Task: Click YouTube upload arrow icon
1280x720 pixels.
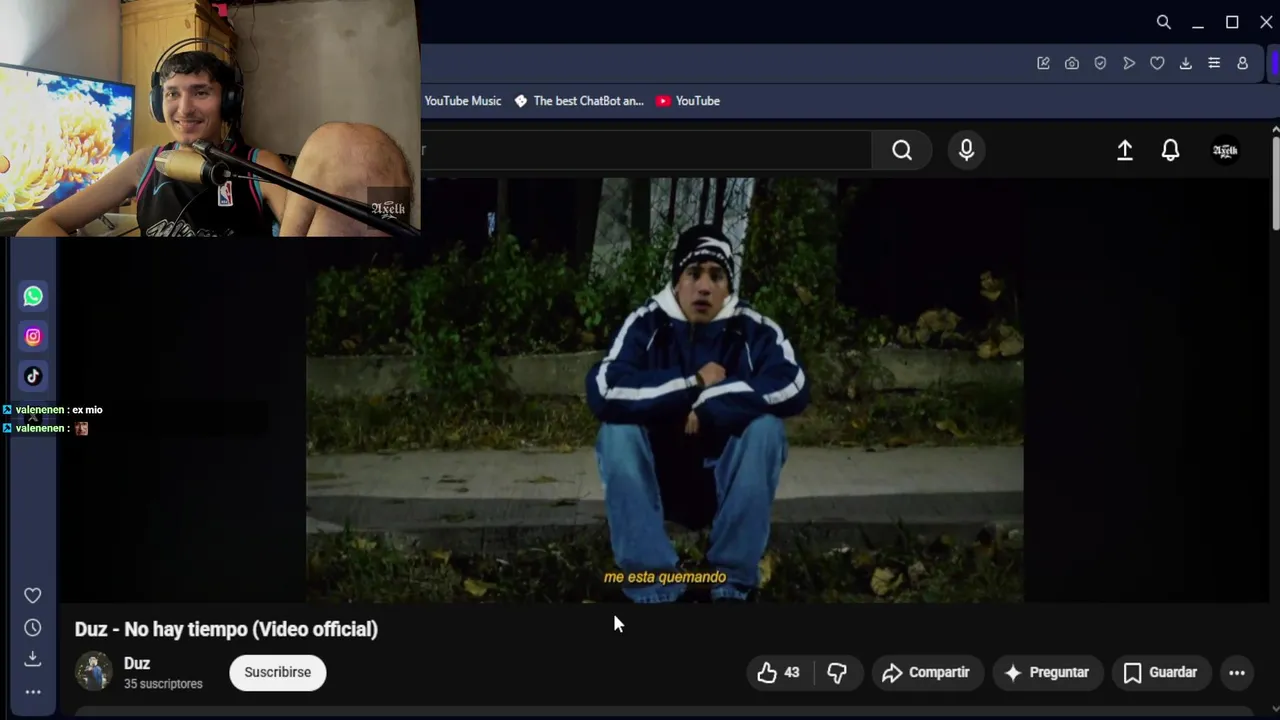Action: 1125,150
